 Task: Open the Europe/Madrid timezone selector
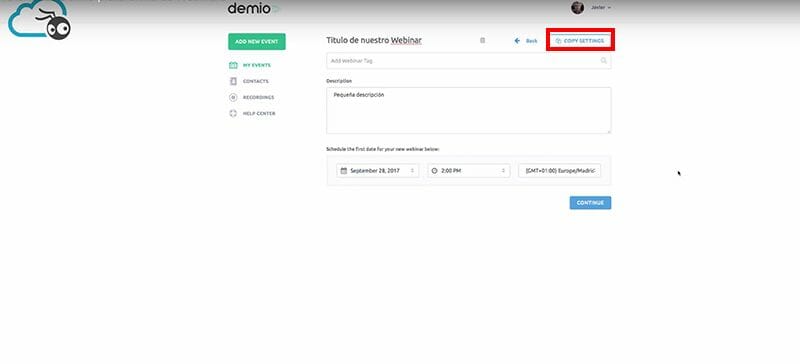[x=560, y=171]
